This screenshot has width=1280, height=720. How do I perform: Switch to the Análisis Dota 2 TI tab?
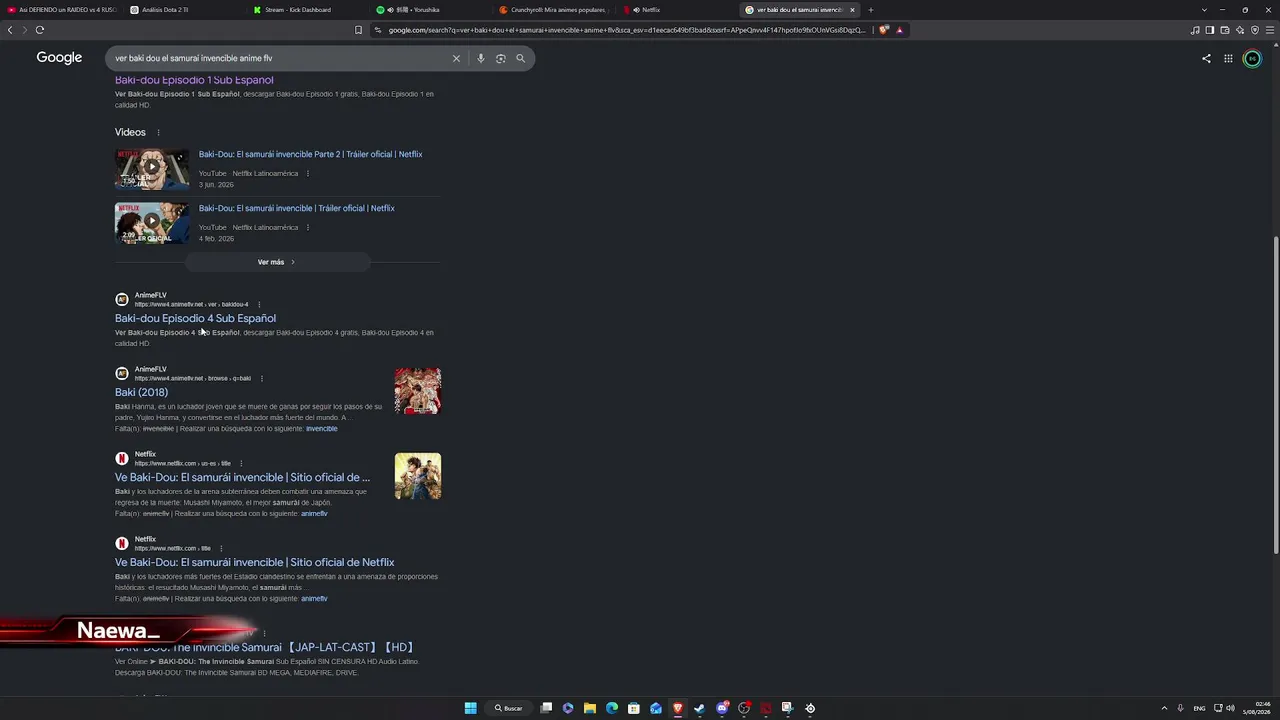[183, 10]
